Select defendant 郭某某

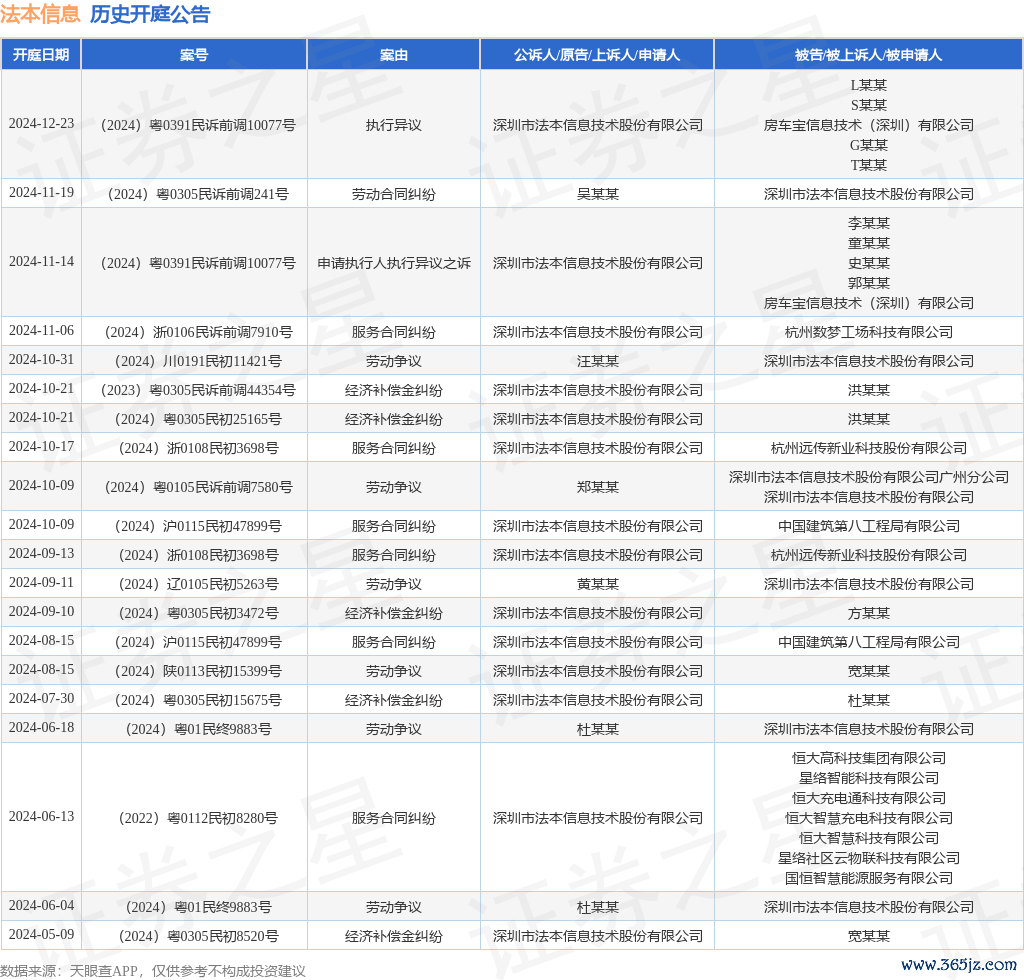(869, 283)
